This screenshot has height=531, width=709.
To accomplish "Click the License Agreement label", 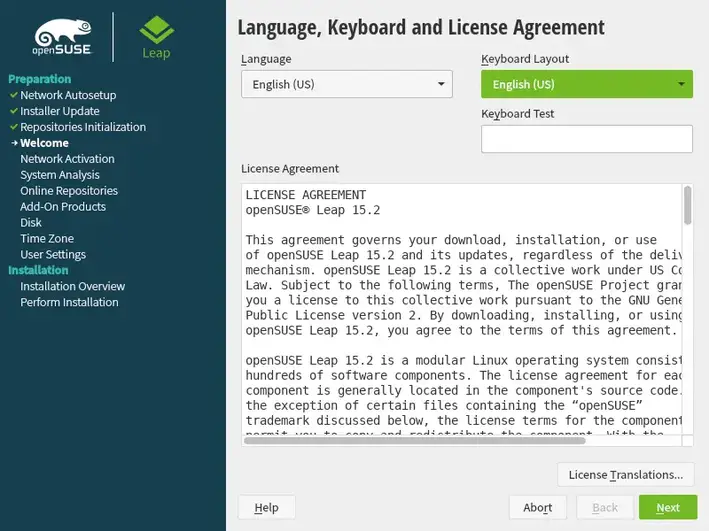I will pos(290,169).
